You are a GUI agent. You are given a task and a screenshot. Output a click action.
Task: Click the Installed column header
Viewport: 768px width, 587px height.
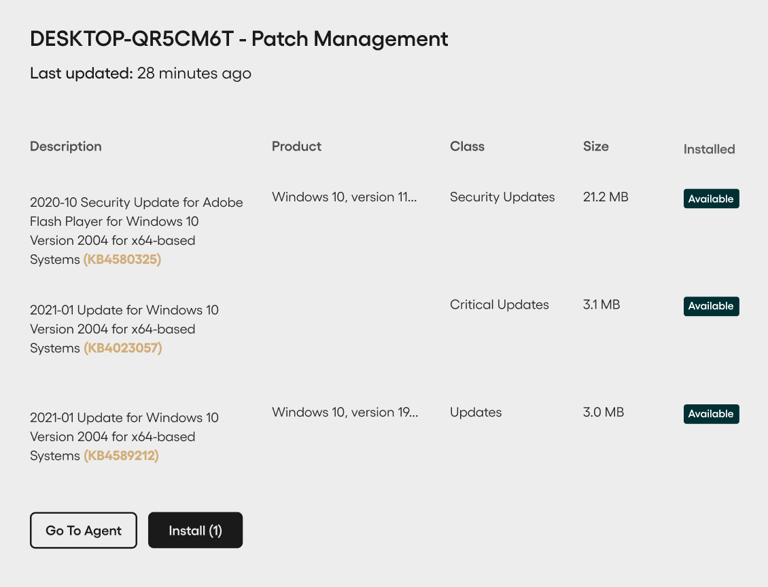[709, 149]
